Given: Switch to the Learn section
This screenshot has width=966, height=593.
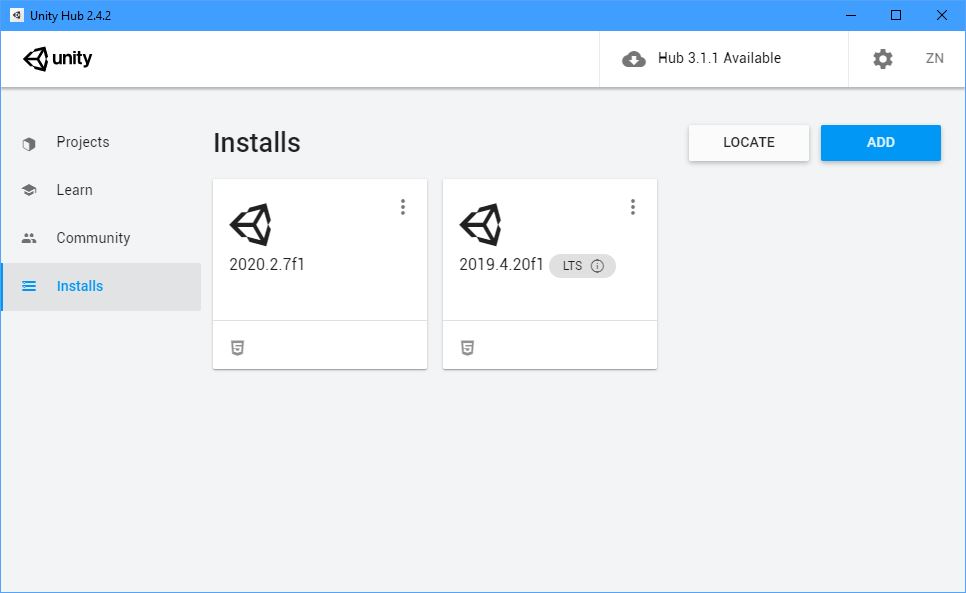Looking at the screenshot, I should pyautogui.click(x=74, y=190).
